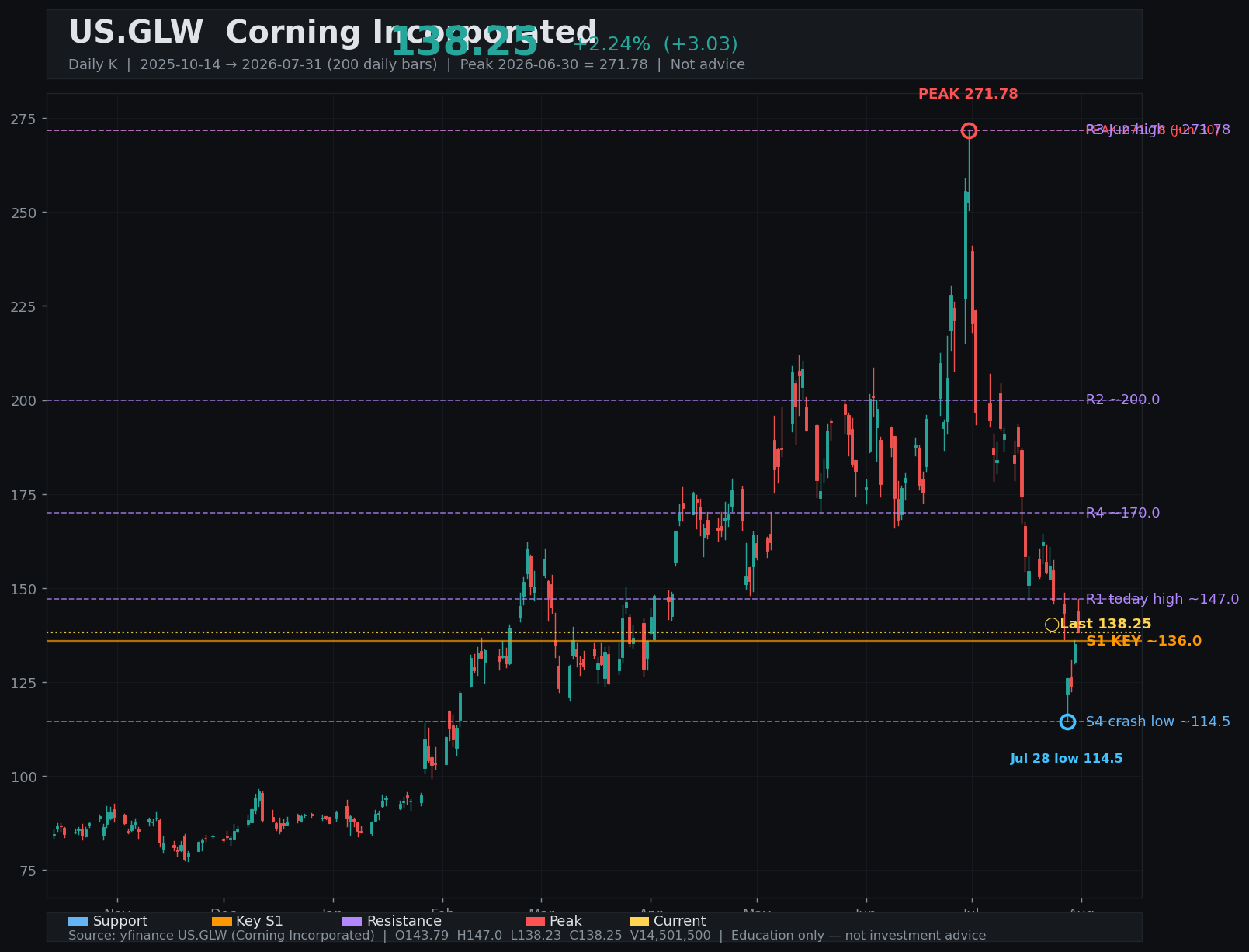Click the 175 y-axis tick label

[25, 495]
